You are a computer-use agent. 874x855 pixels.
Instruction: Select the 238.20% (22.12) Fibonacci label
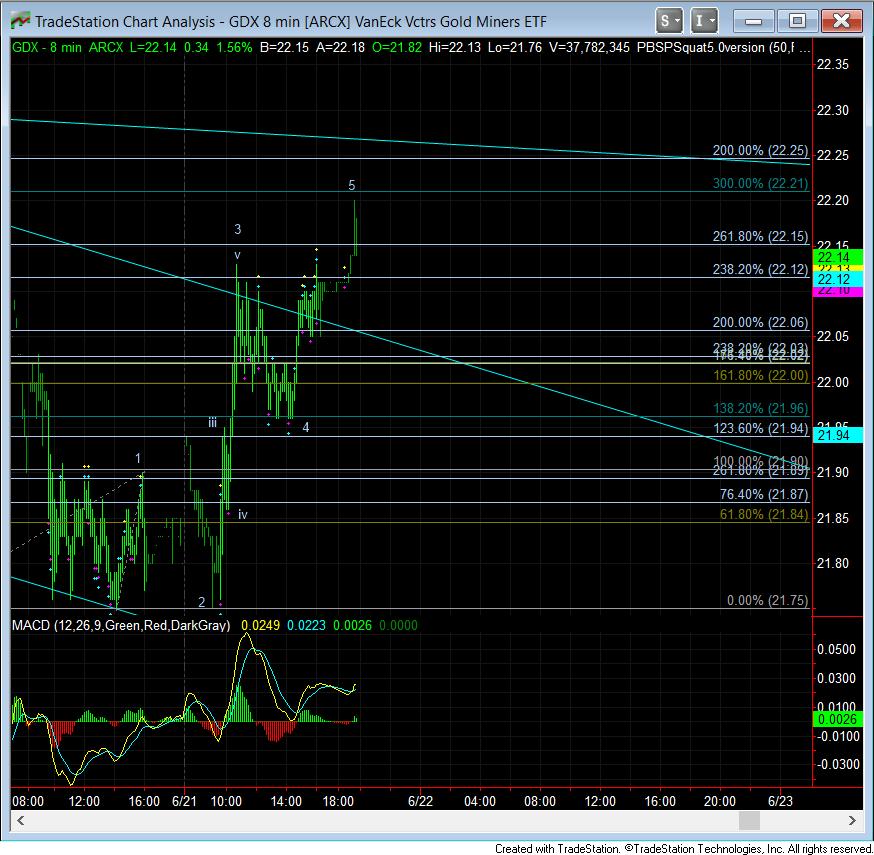coord(760,269)
